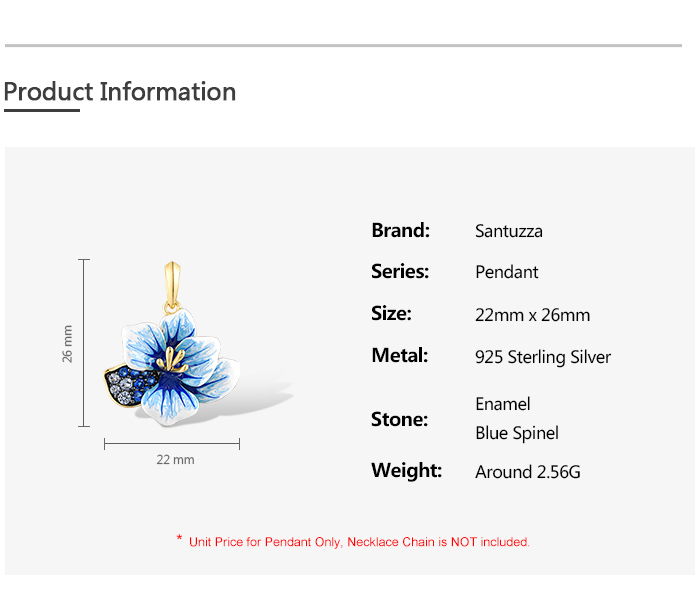Select the Pendant series value
Viewport: 700px width, 615px height.
[x=507, y=272]
